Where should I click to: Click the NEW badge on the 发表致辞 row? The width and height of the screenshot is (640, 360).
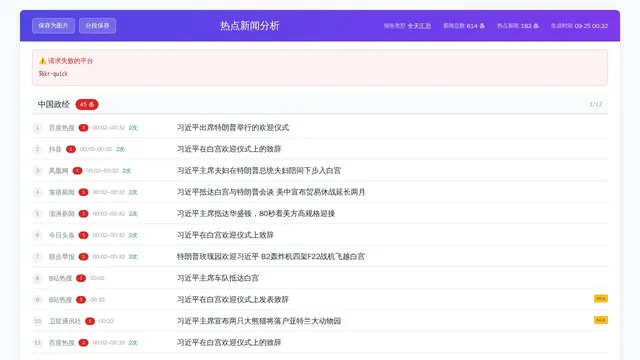click(601, 299)
